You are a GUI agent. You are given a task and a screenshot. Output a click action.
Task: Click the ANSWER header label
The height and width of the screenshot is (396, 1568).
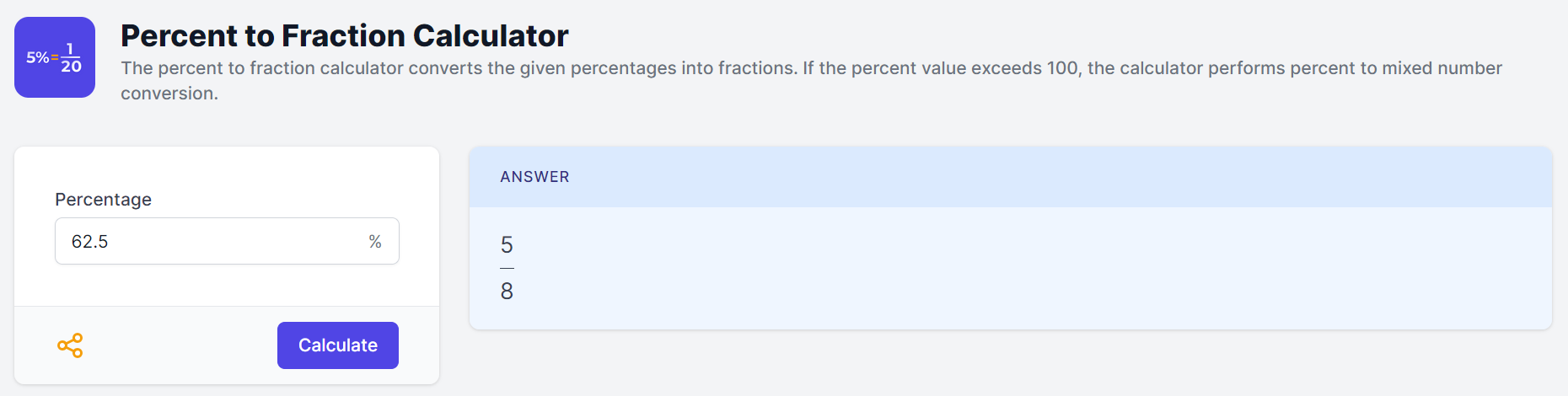tap(534, 177)
